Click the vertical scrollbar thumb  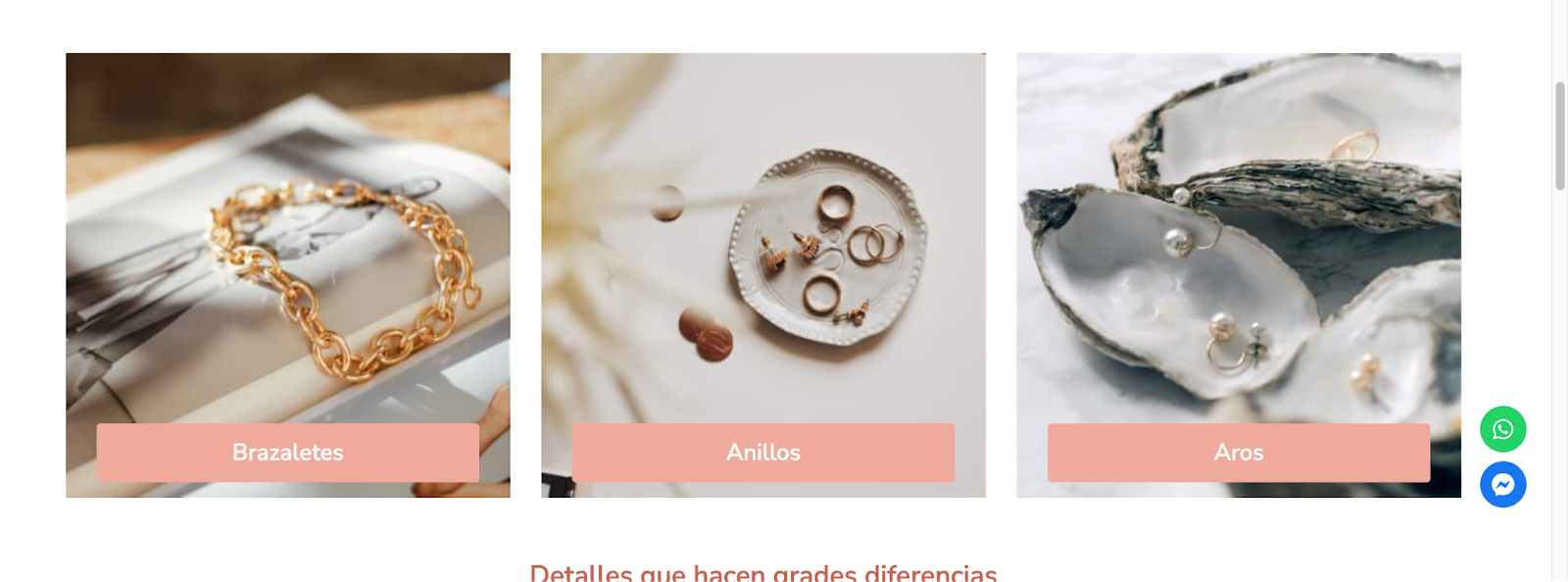pos(1560,136)
